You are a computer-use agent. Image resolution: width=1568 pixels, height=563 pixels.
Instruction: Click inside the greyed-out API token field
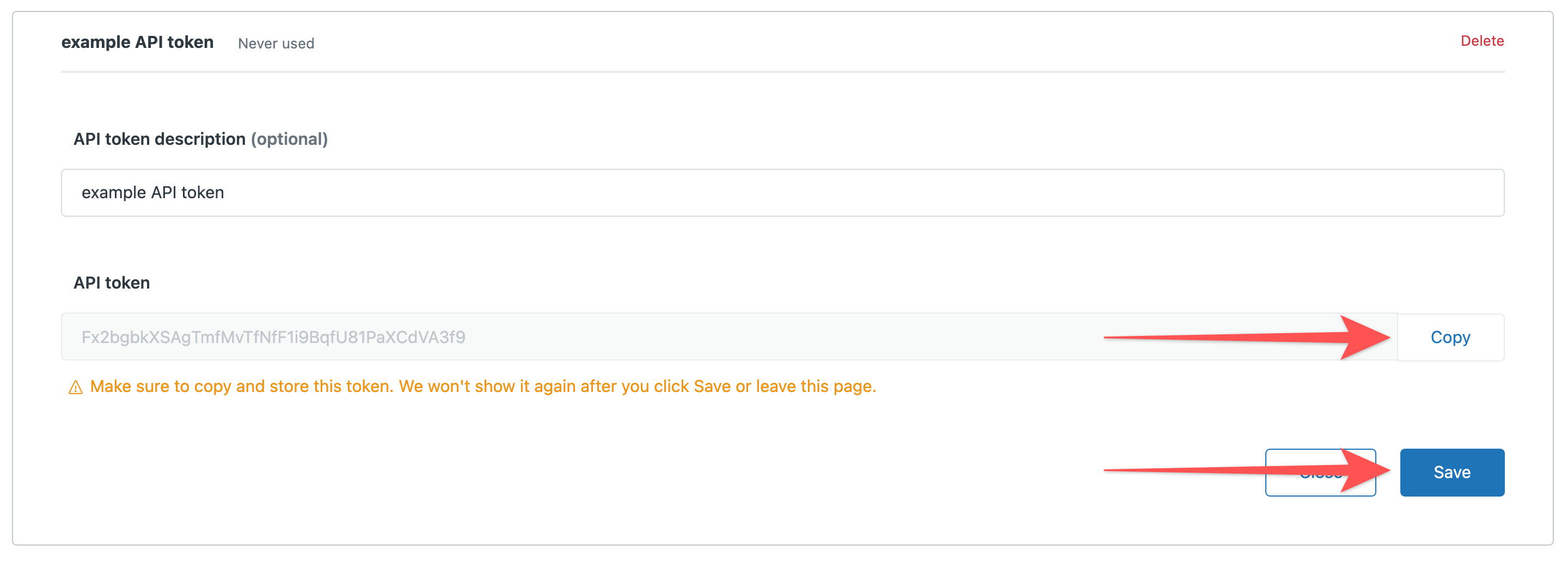pyautogui.click(x=729, y=336)
